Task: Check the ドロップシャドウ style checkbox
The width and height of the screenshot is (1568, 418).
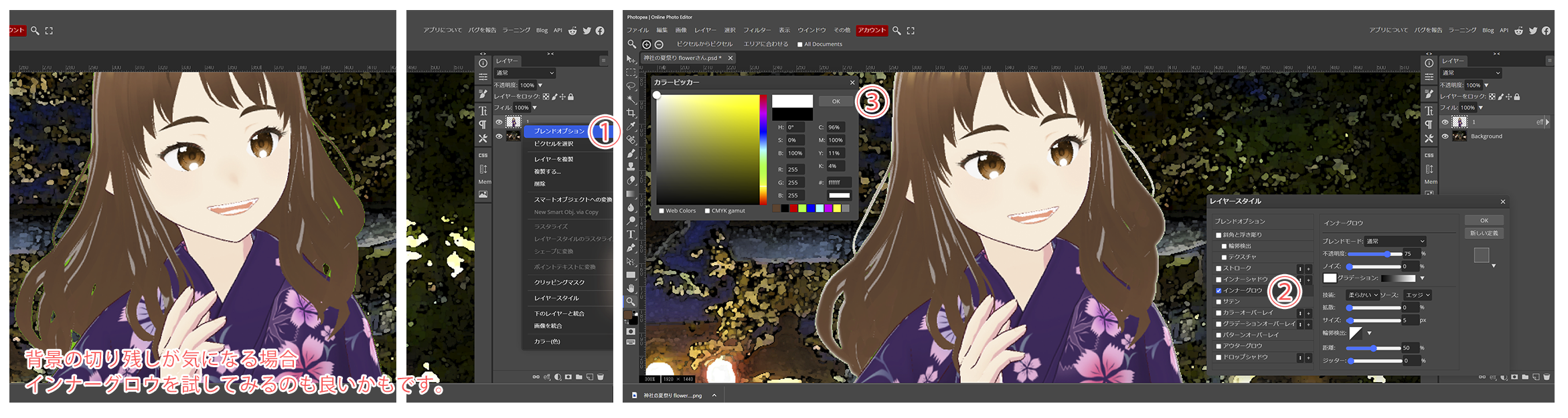Action: point(1219,357)
